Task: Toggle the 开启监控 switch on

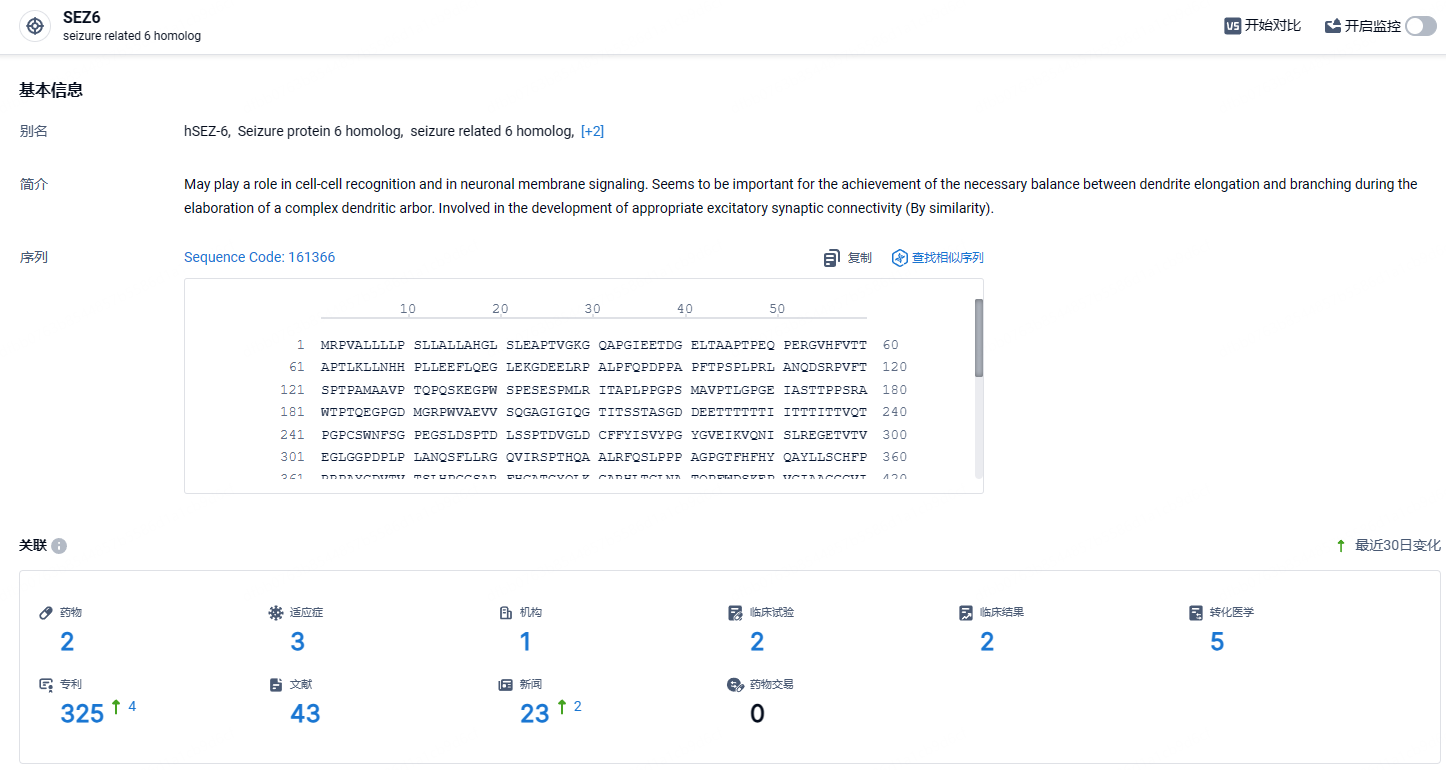Action: 1420,26
